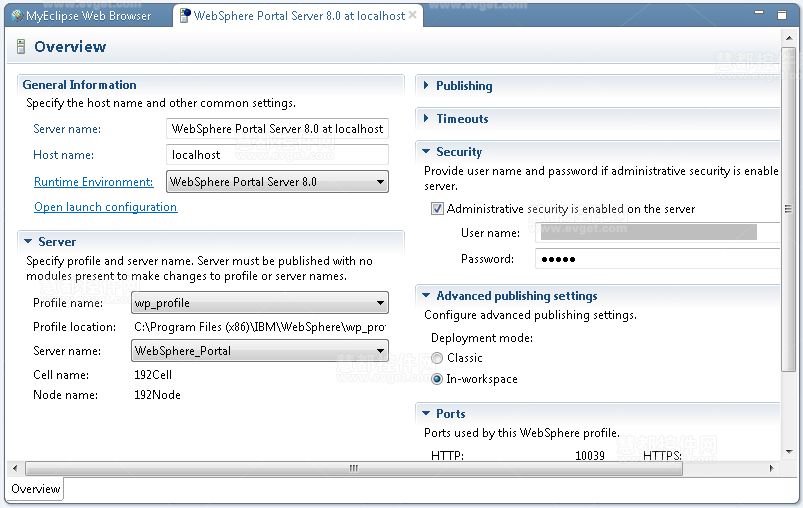Viewport: 803px width, 508px height.
Task: Click the horizontal scrollbar thumb
Action: click(x=353, y=468)
